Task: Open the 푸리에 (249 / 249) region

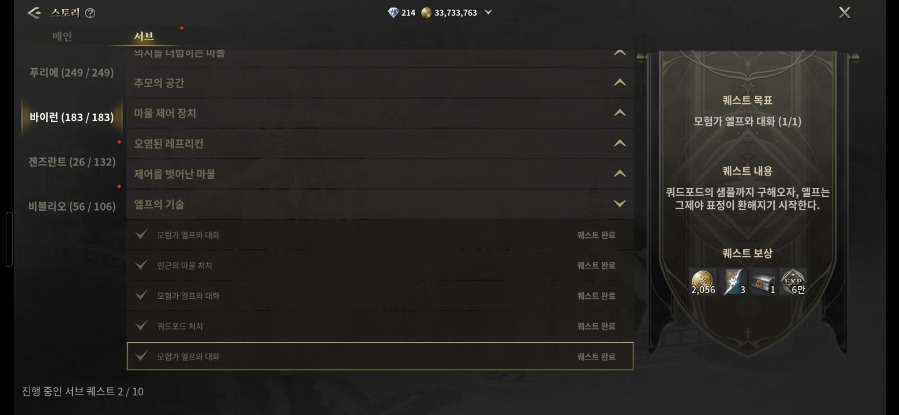Action: tap(71, 73)
